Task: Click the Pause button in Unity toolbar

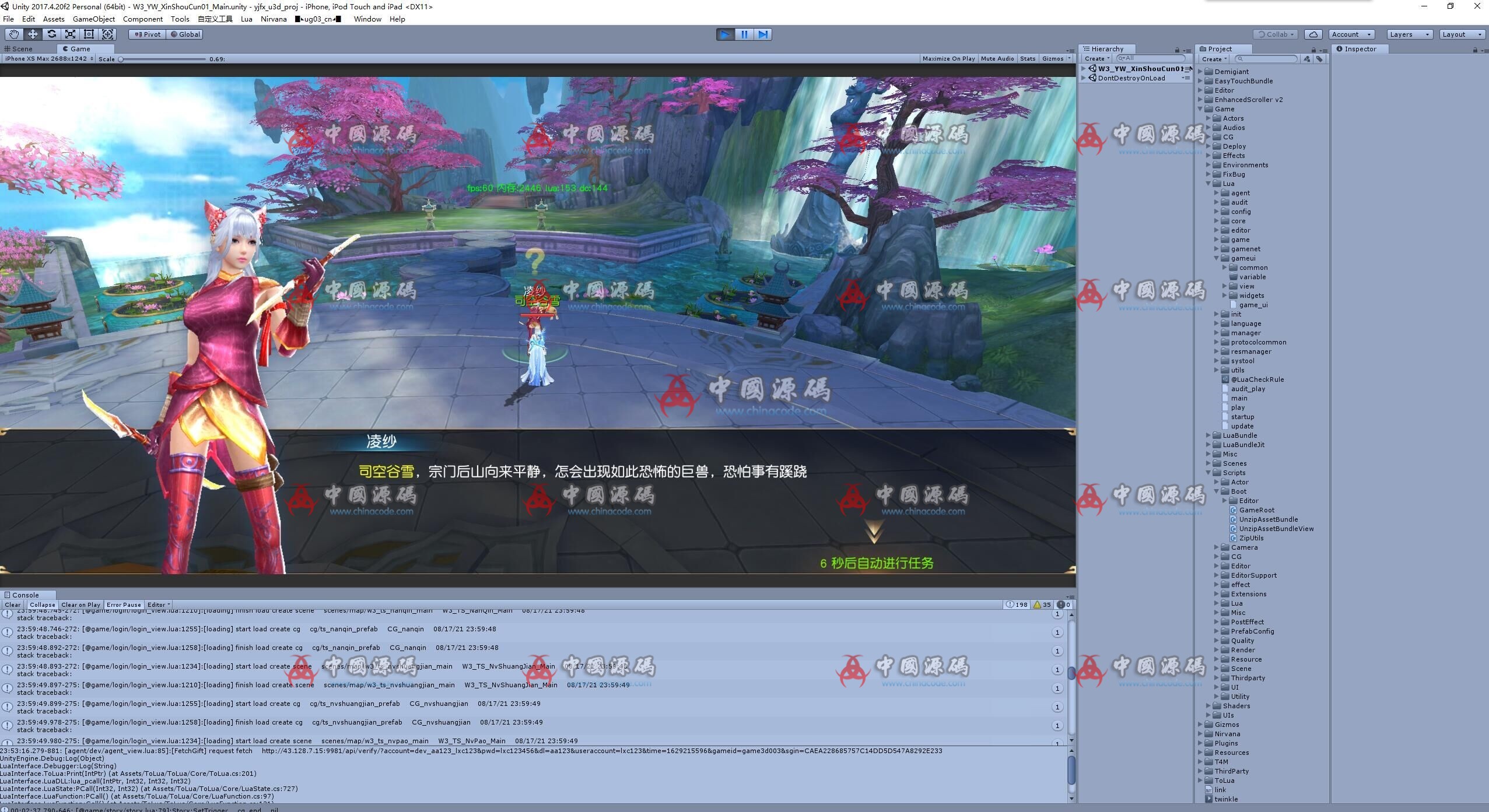Action: tap(744, 34)
